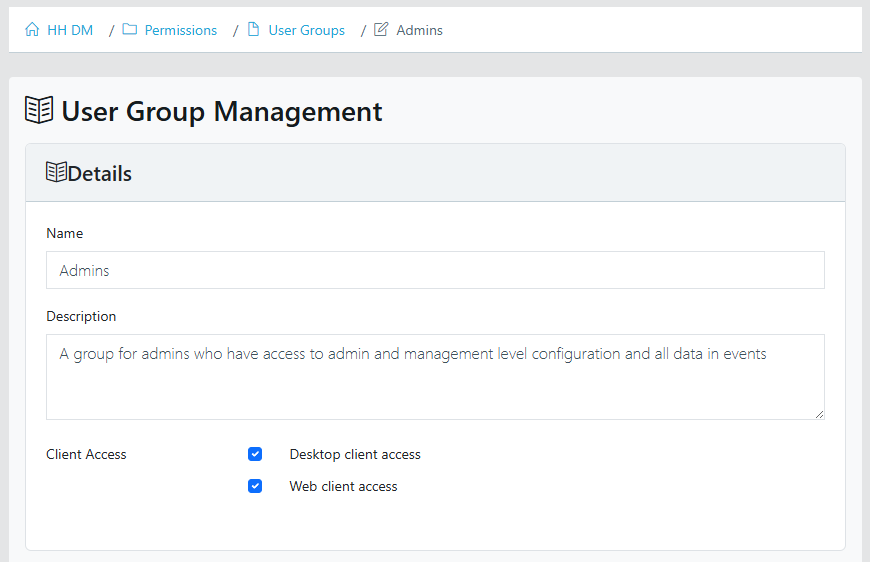This screenshot has width=870, height=562.
Task: Open the HH DM breadcrumb link
Action: coord(70,30)
